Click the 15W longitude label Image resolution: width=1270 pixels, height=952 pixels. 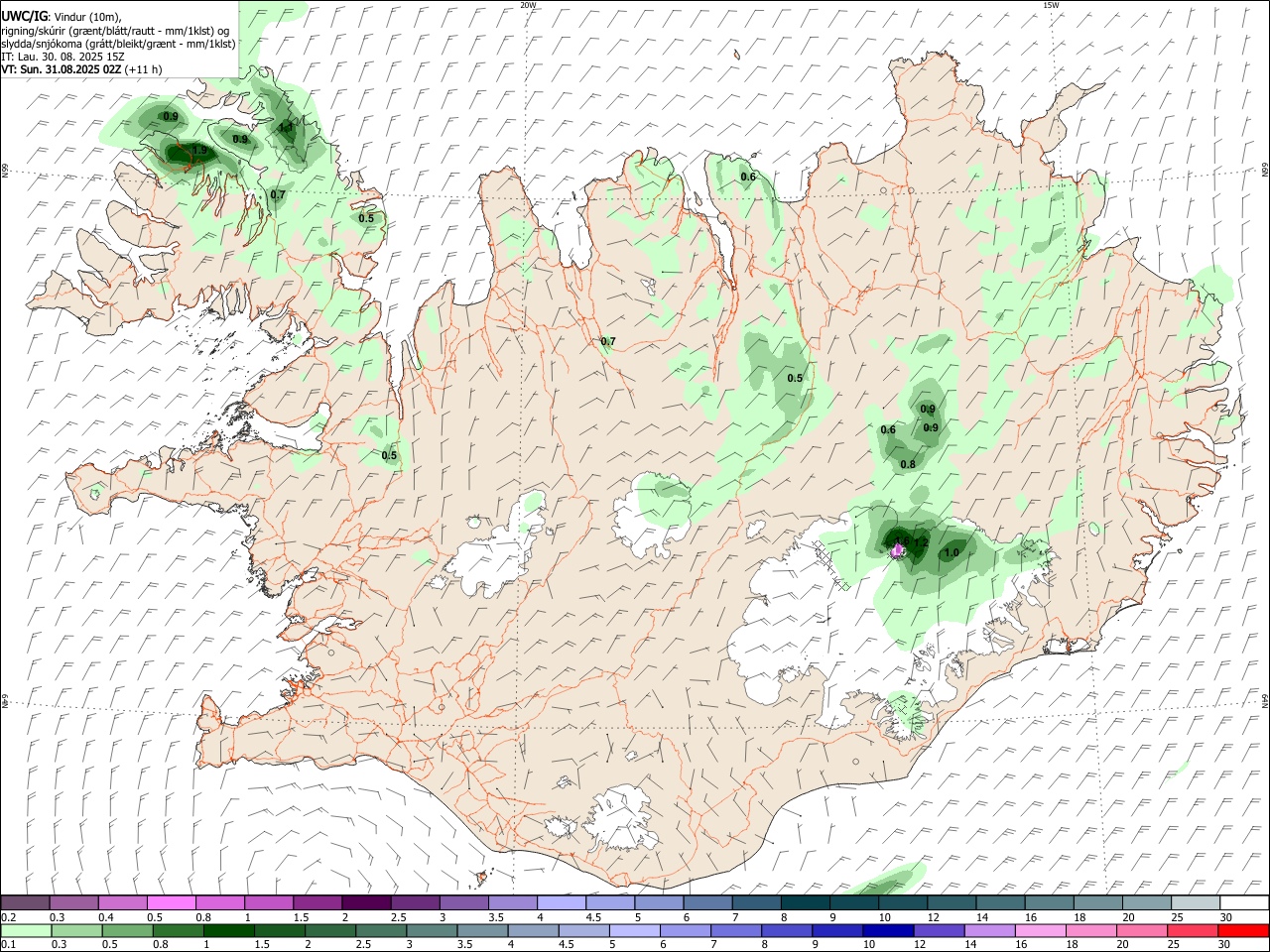coord(1051,5)
